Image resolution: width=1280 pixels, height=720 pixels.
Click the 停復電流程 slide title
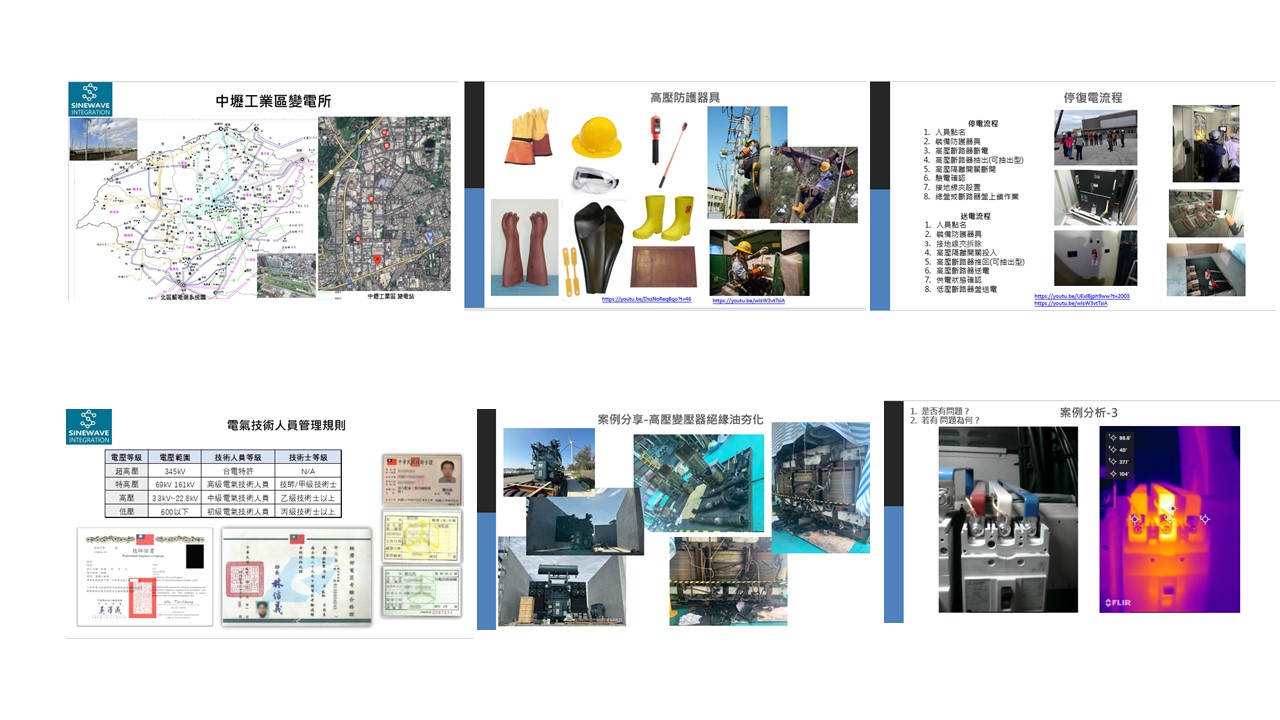click(x=1092, y=98)
